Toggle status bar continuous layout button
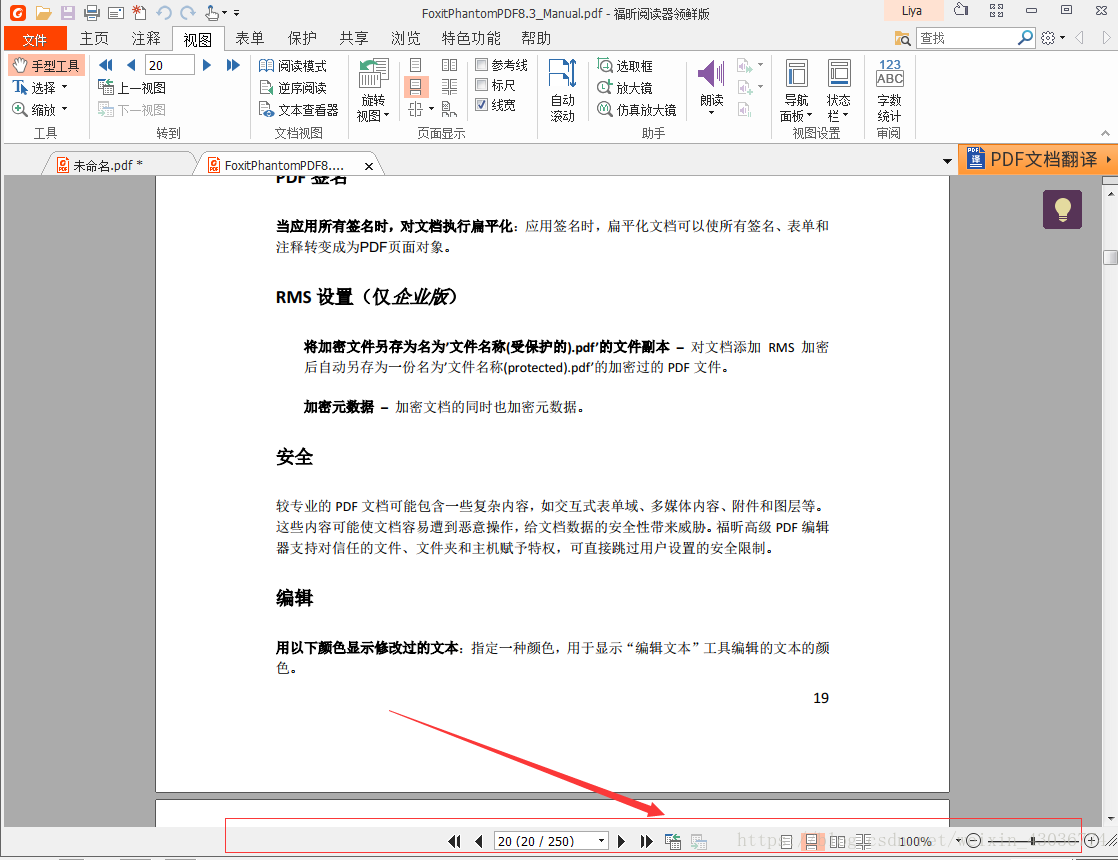The height and width of the screenshot is (860, 1118). click(x=811, y=841)
